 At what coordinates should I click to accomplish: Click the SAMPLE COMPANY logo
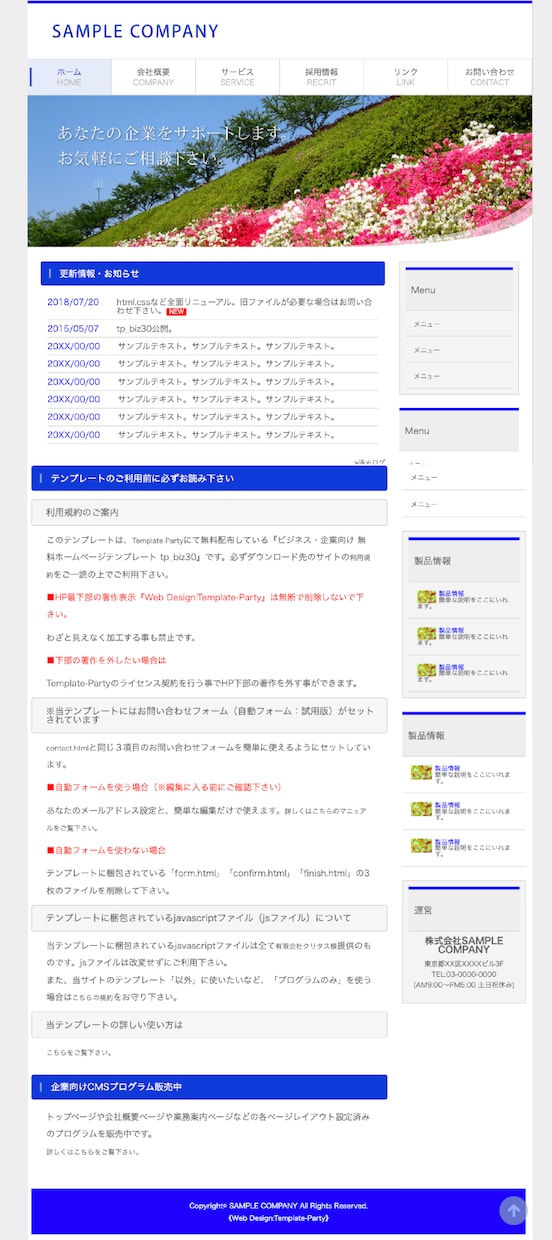click(135, 31)
